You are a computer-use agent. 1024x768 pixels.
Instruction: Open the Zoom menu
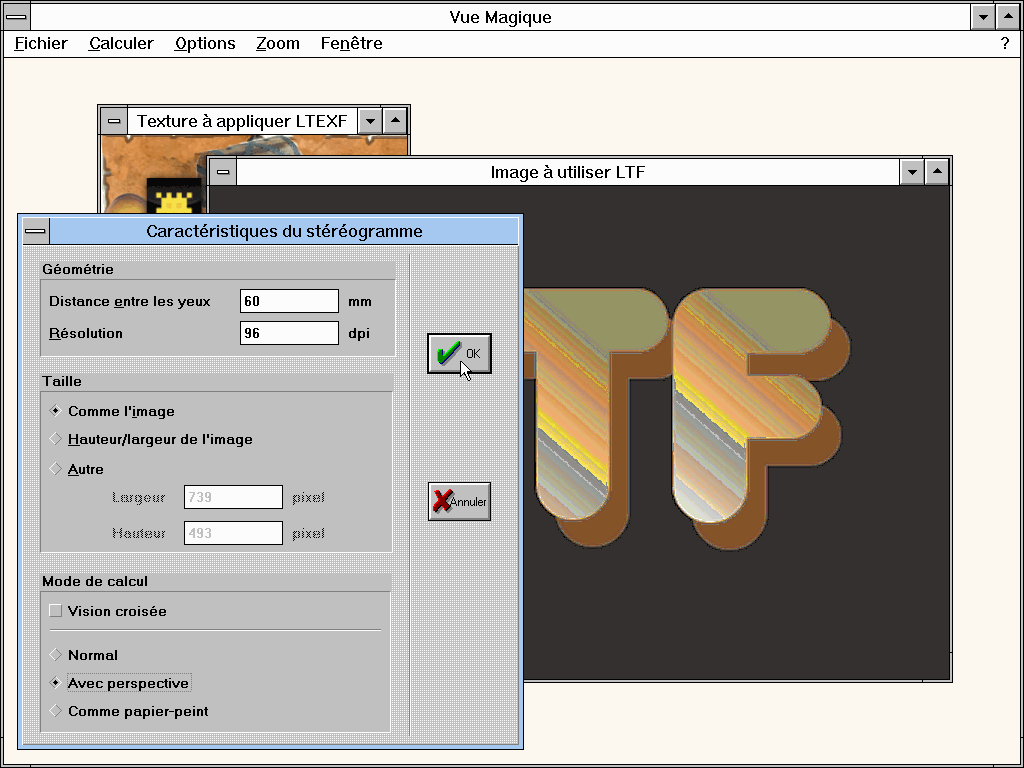(x=278, y=43)
